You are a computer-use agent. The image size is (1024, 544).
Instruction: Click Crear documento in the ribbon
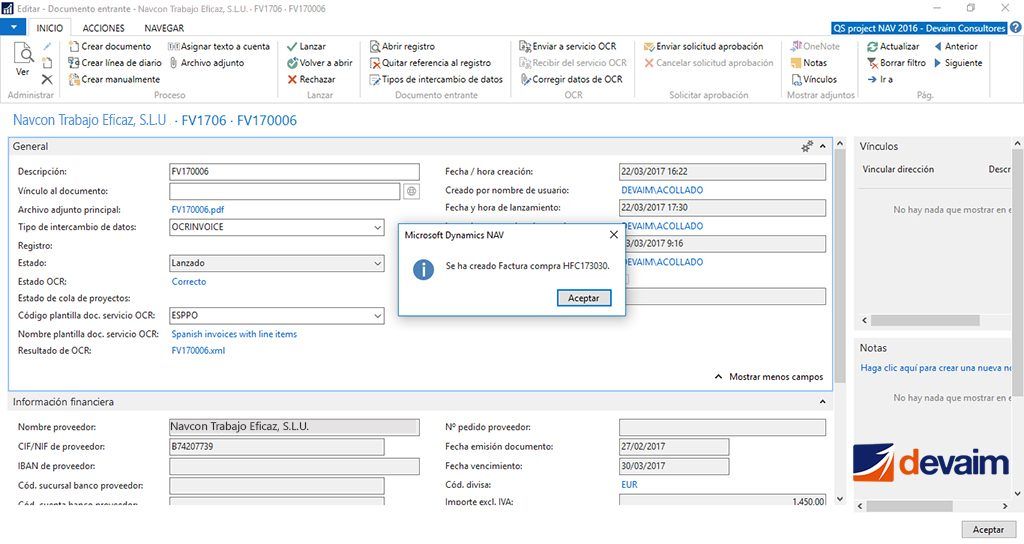coord(110,46)
